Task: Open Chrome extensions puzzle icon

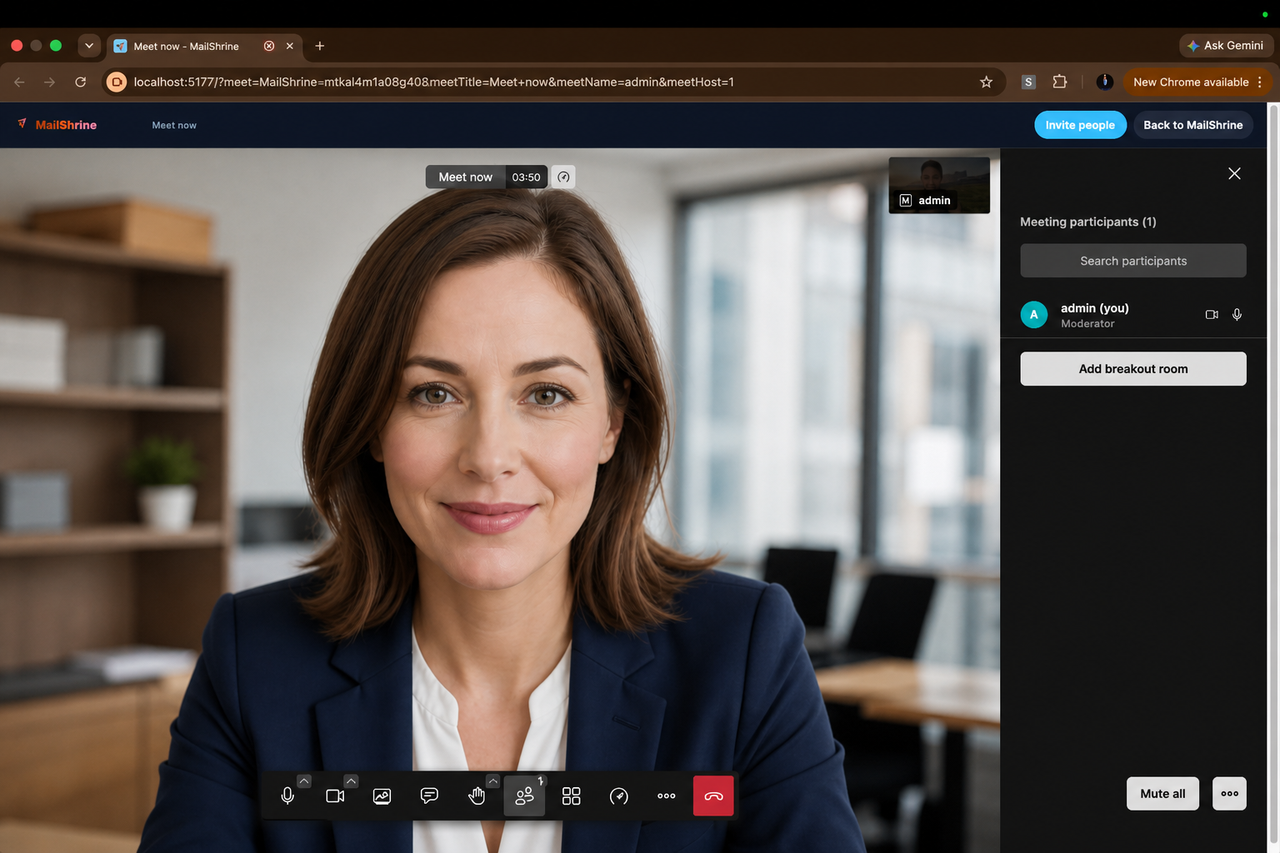Action: [x=1060, y=82]
